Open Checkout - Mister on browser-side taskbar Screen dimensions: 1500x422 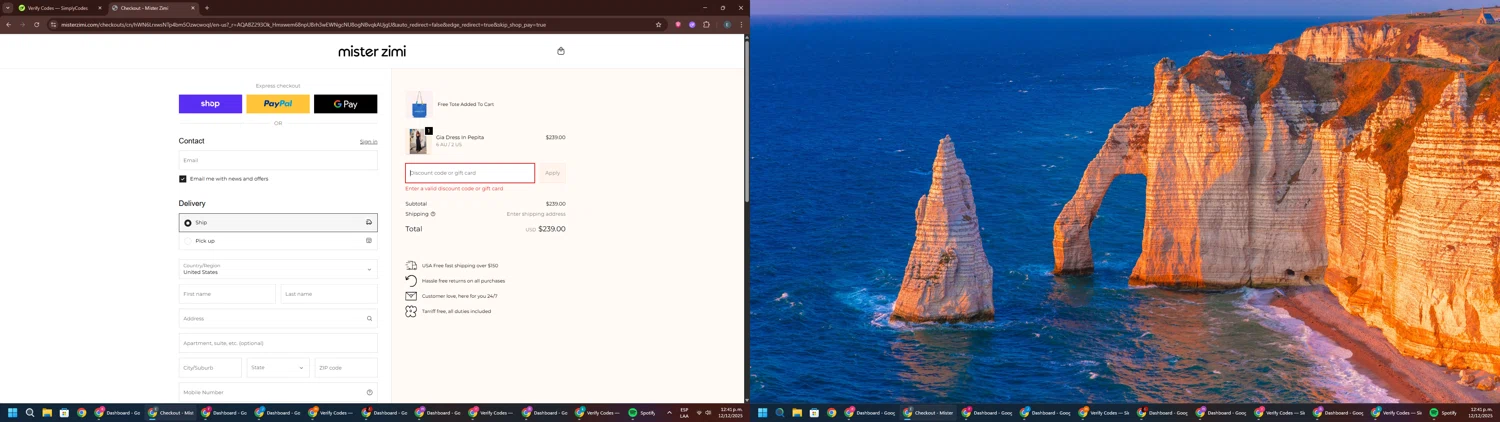pyautogui.click(x=172, y=413)
